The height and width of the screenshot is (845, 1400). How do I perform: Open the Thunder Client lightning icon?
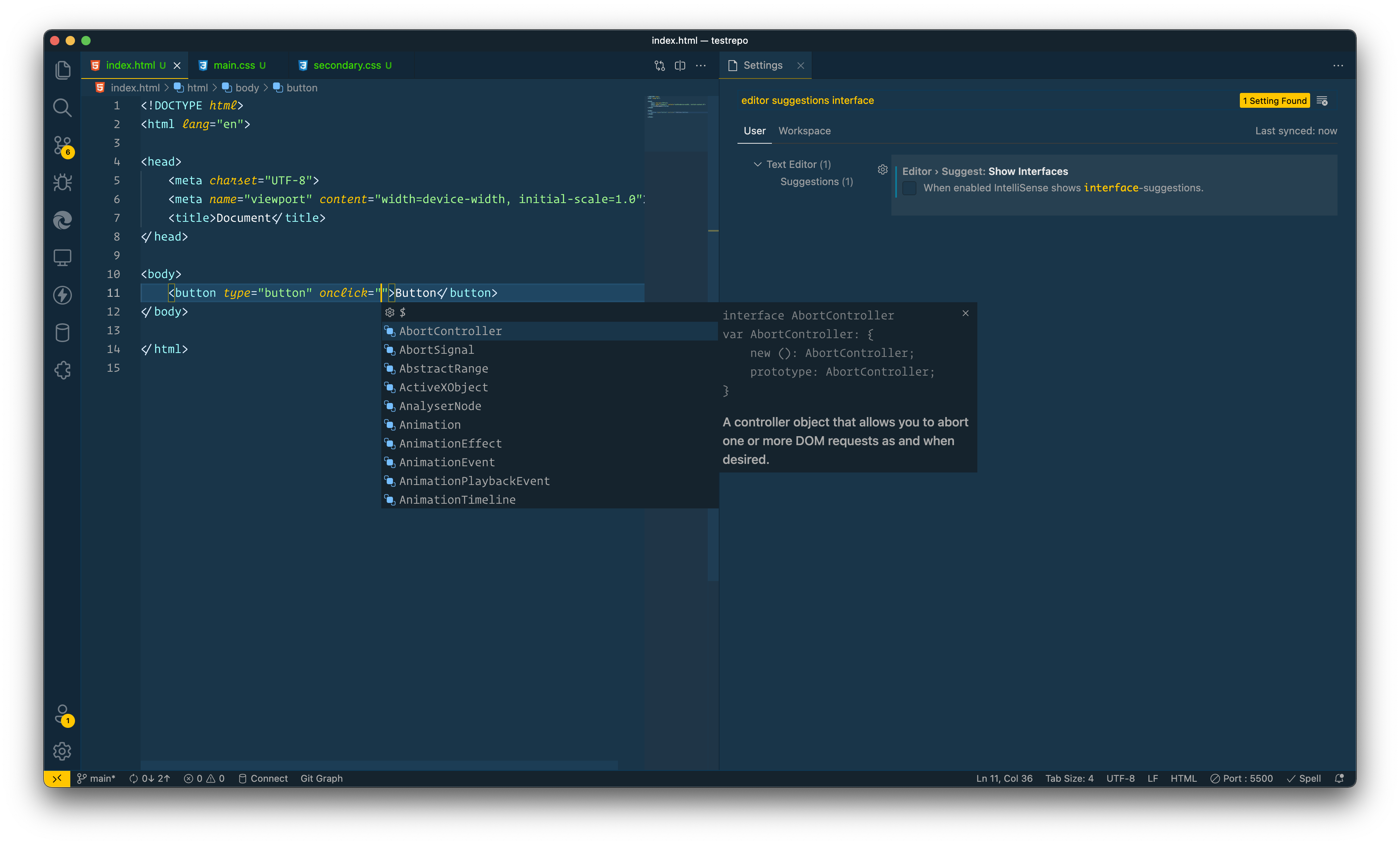[x=62, y=295]
